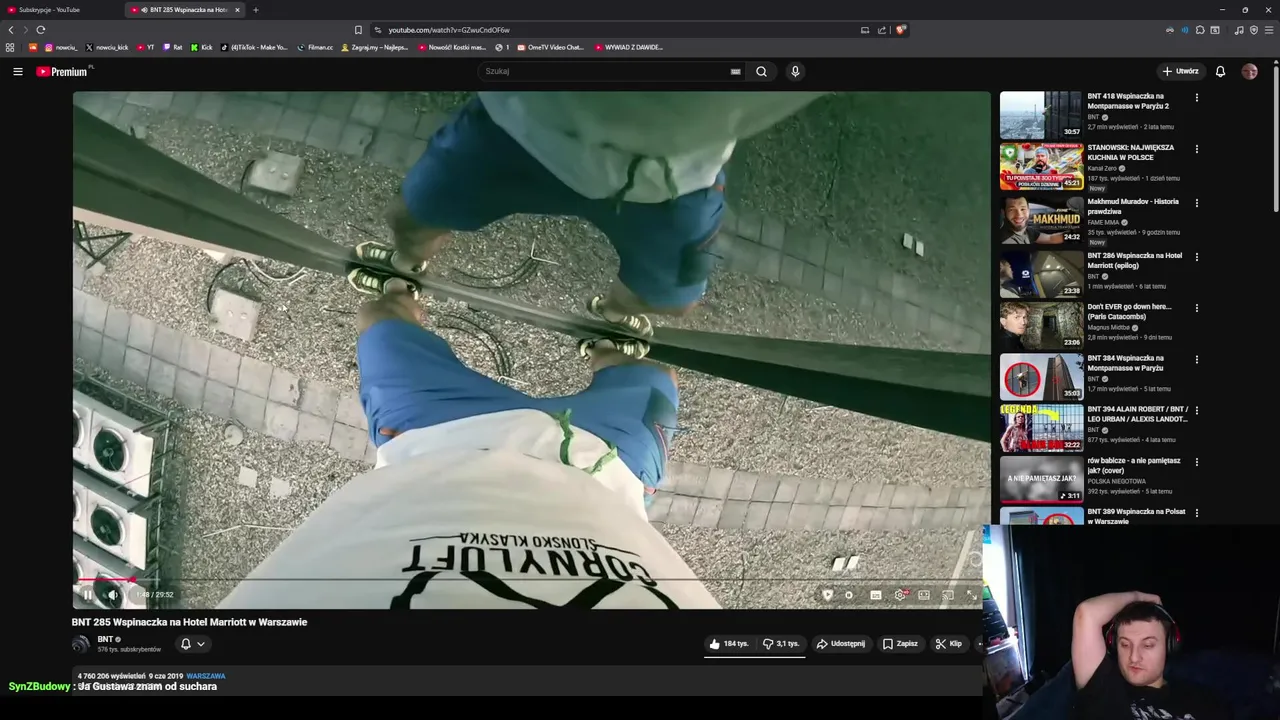Viewport: 1280px width, 720px height.
Task: Seek using the red video progress bar
Action: [531, 579]
